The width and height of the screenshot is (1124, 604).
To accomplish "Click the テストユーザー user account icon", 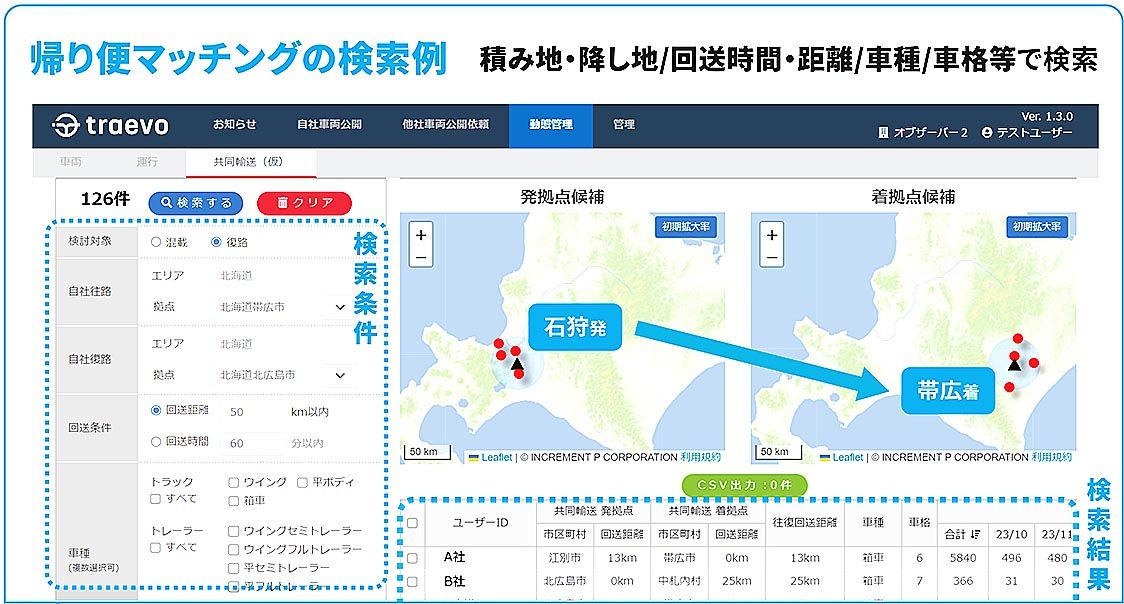I will (988, 133).
